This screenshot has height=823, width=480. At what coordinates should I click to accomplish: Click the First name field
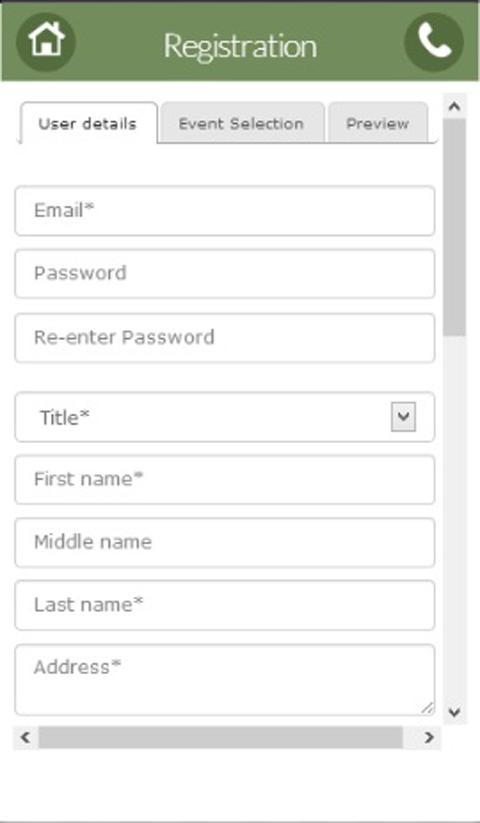coord(225,479)
